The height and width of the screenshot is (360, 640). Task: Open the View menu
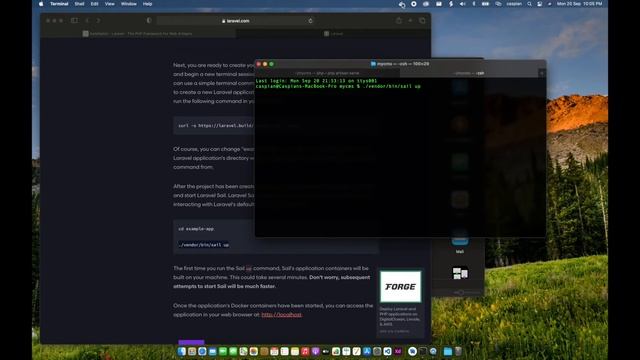pos(109,4)
